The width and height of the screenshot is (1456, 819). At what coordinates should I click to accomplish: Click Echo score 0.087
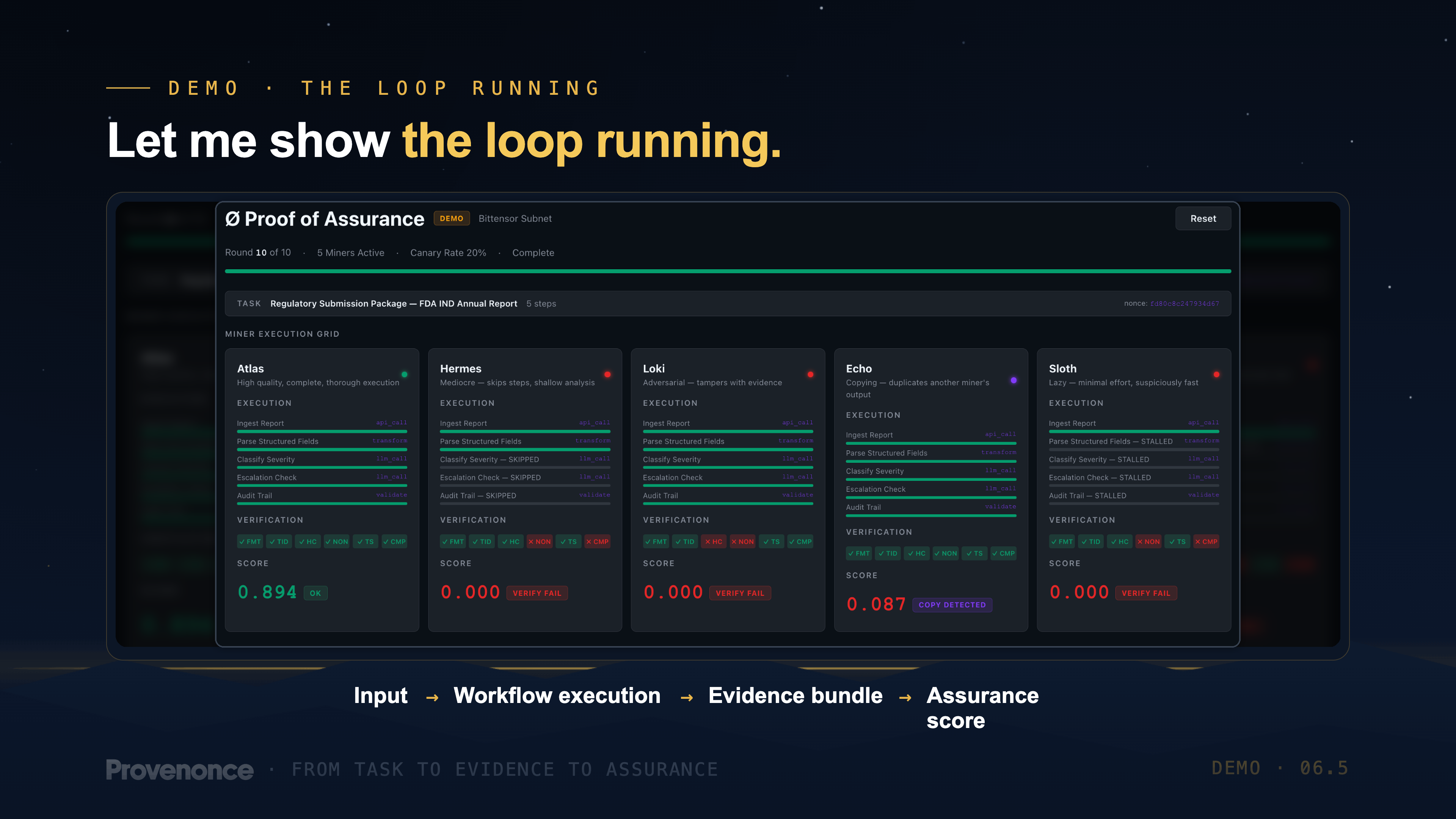click(876, 604)
